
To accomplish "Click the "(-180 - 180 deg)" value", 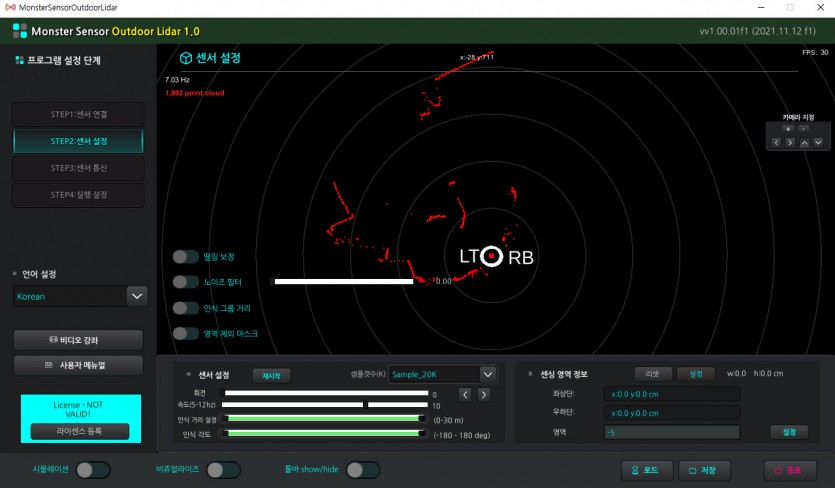I will (462, 435).
